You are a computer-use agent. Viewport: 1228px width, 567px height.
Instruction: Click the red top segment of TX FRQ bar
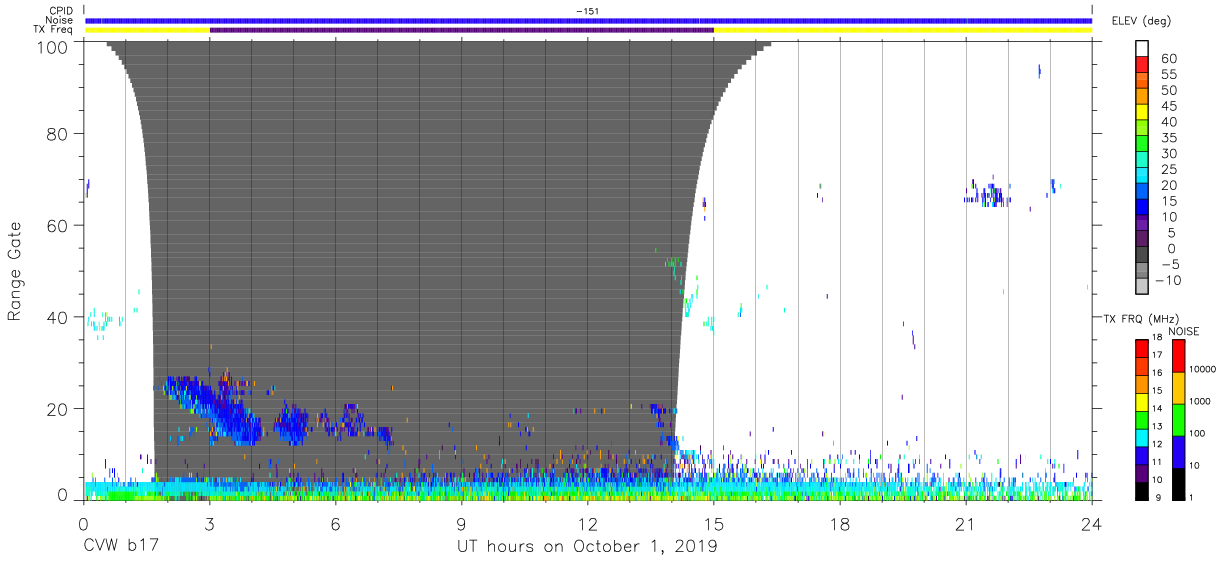1141,348
